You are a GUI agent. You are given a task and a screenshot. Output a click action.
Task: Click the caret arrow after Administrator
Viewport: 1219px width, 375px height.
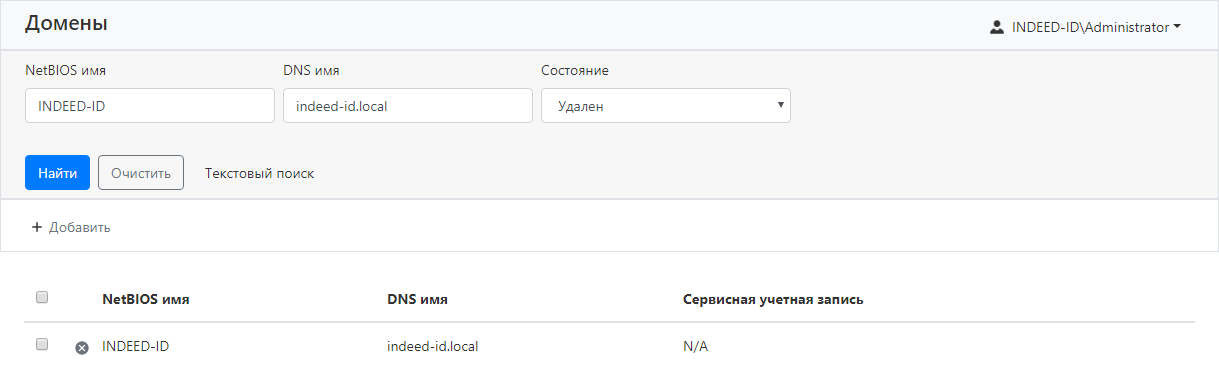pos(1178,28)
